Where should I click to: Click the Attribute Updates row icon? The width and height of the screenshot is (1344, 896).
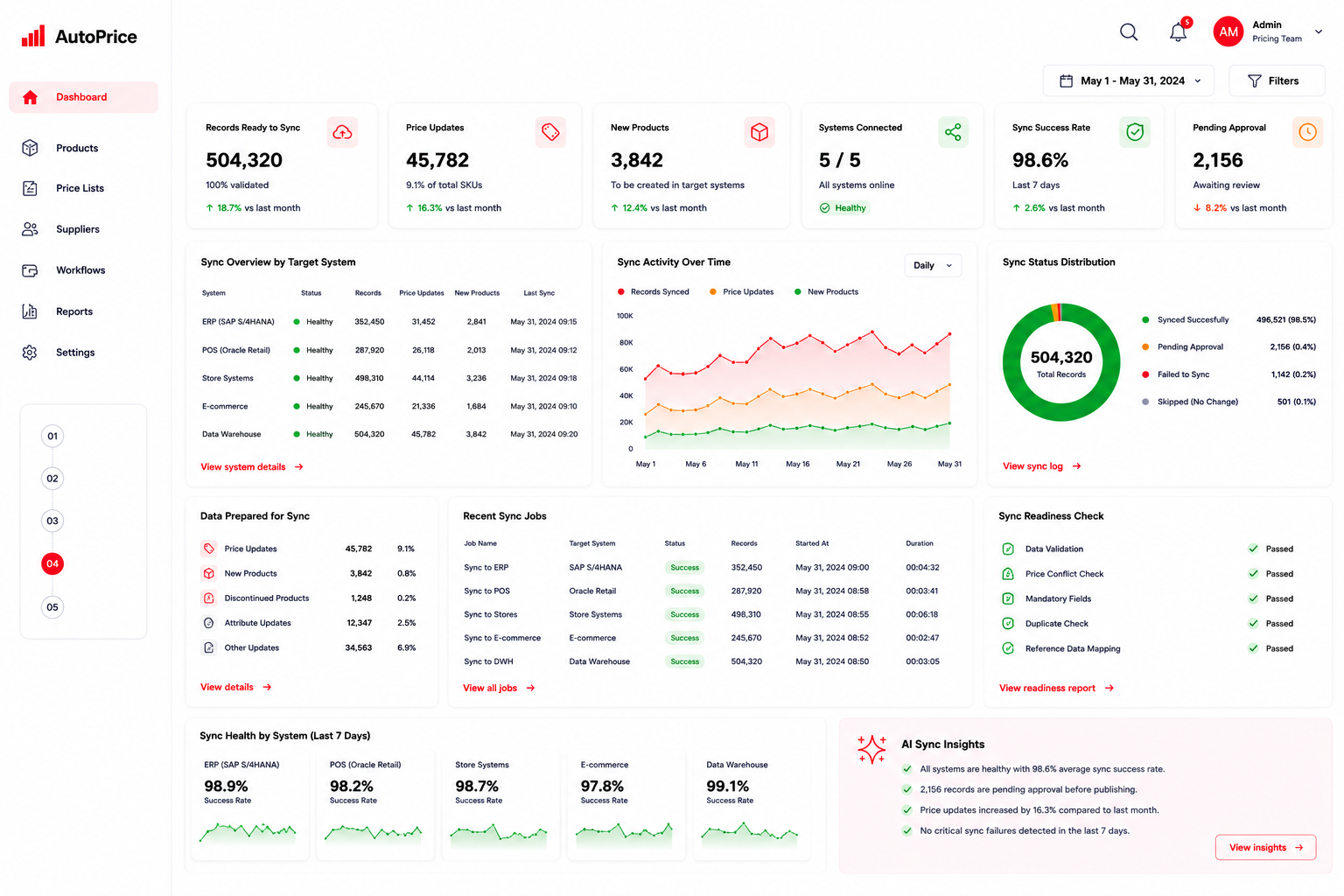click(208, 623)
